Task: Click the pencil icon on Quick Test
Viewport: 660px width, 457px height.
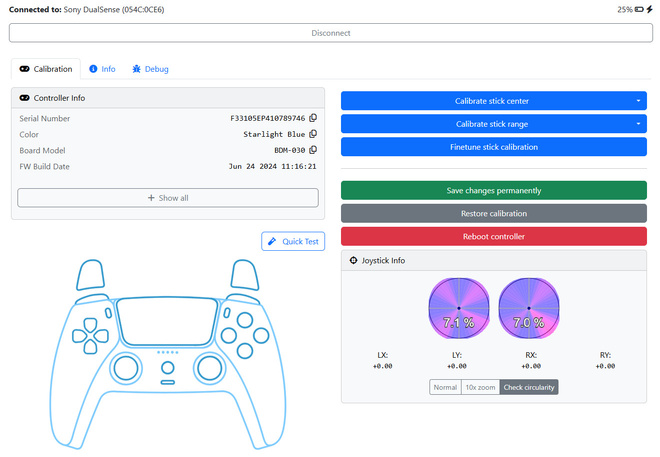Action: [x=272, y=241]
